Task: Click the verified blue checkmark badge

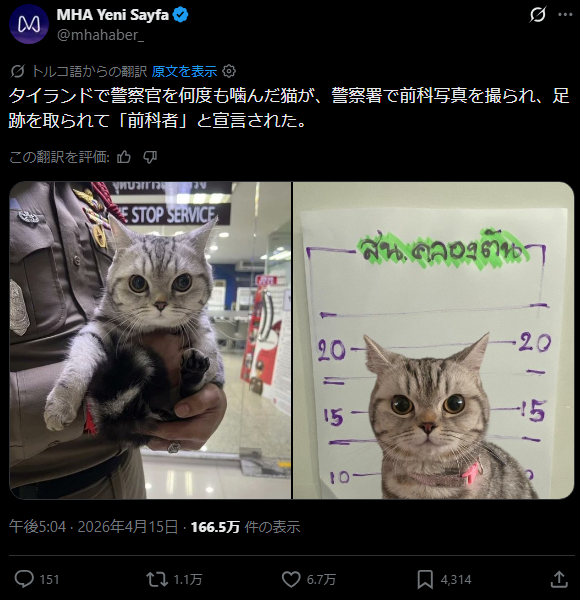Action: tap(181, 15)
